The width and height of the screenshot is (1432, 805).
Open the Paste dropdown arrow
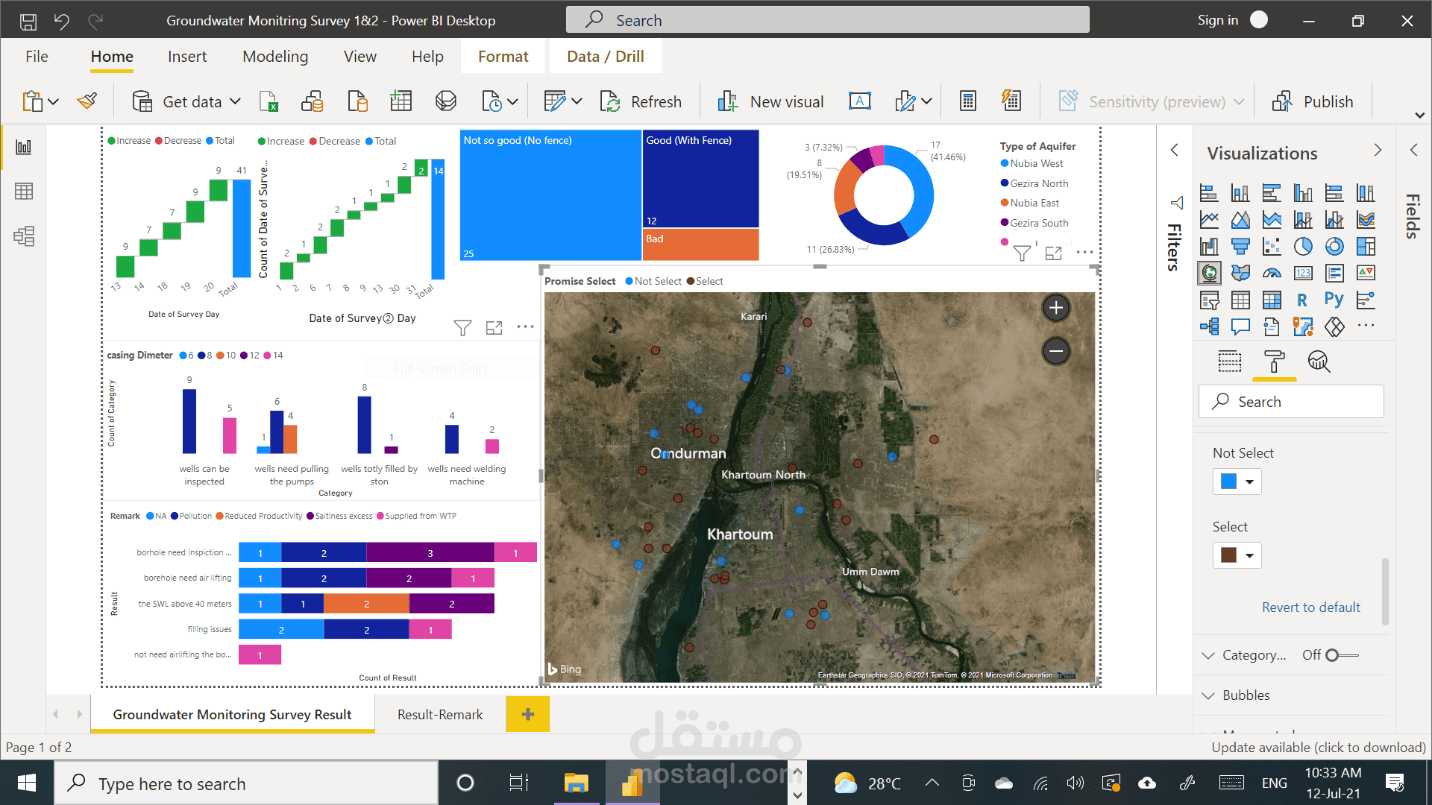click(x=53, y=101)
